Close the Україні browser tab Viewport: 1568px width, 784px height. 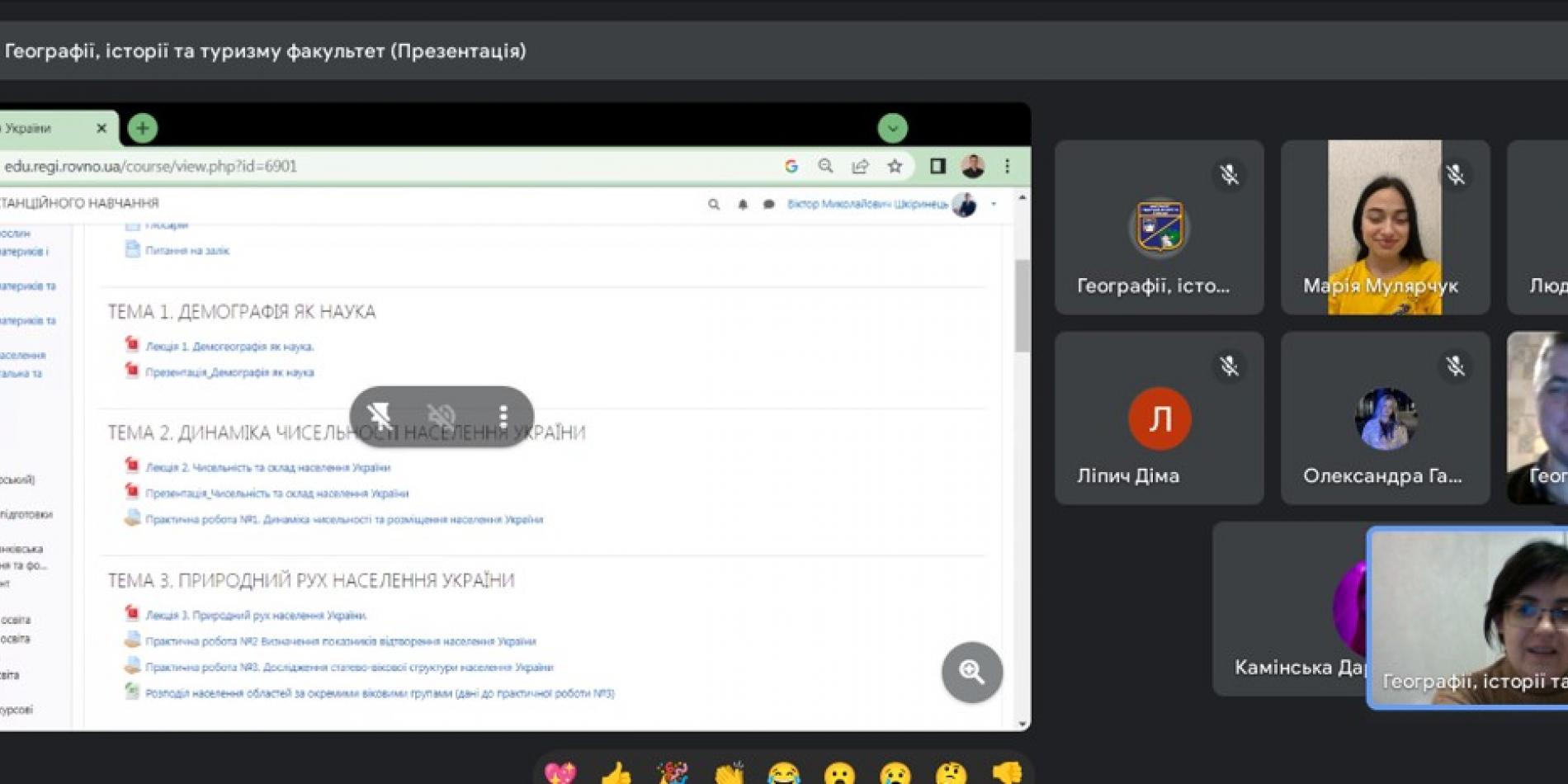click(102, 128)
